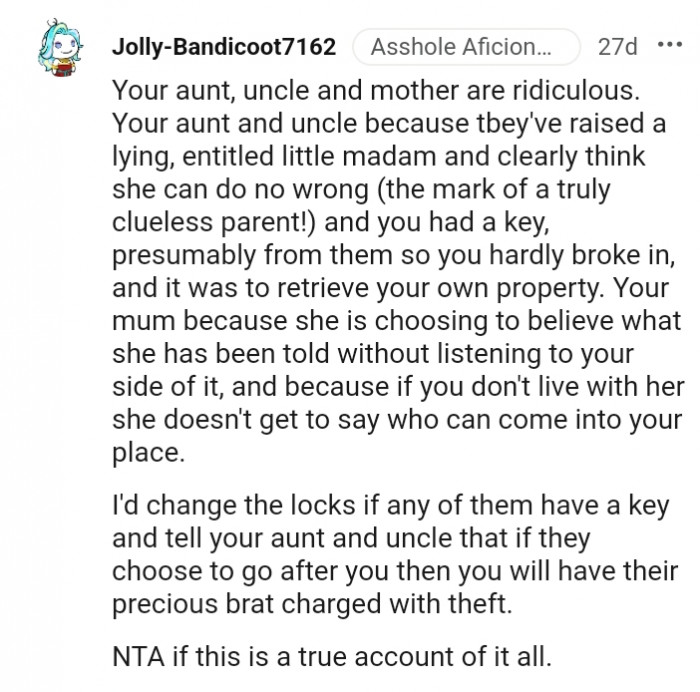Screen dimensions: 700x692
Task: Open the three-dot comment options menu
Action: pyautogui.click(x=665, y=46)
